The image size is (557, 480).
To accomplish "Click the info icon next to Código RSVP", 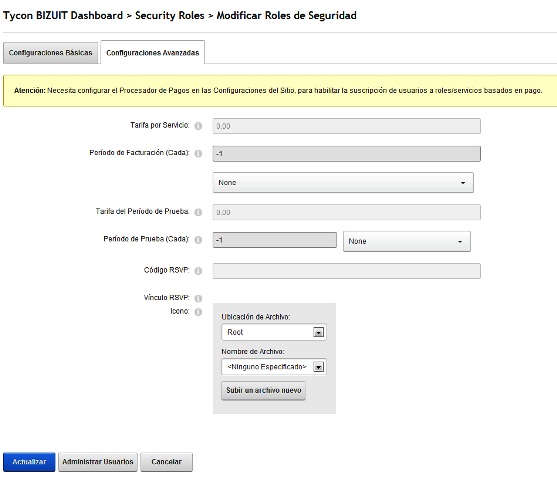I will click(x=198, y=271).
